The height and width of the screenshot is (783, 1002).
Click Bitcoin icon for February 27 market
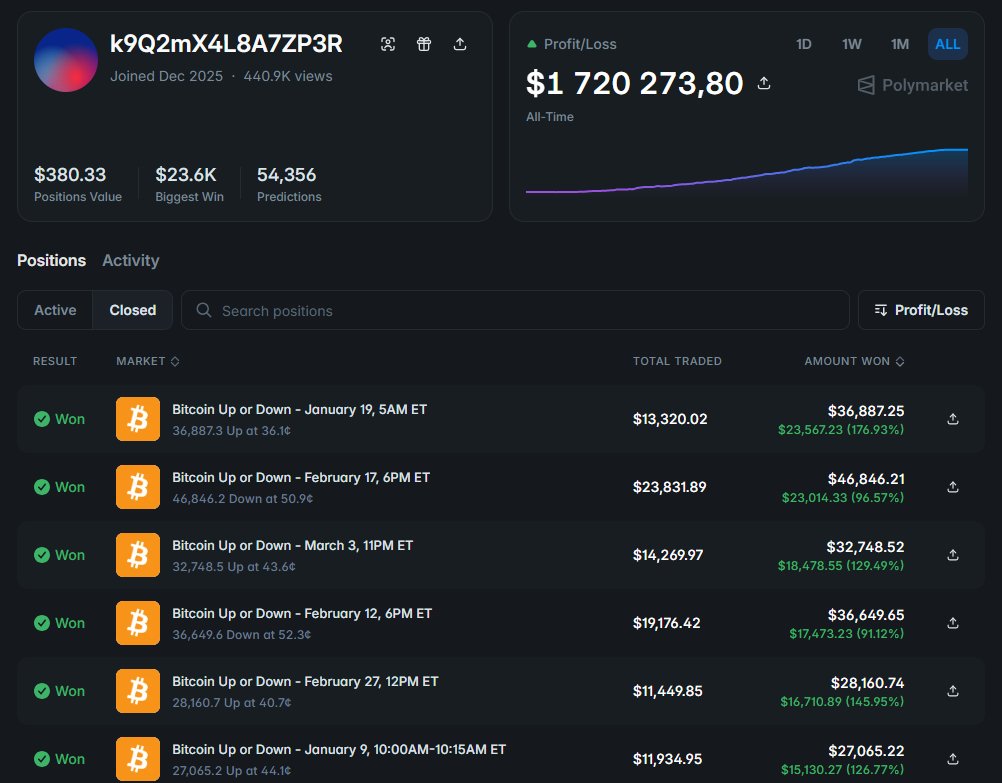click(x=138, y=691)
